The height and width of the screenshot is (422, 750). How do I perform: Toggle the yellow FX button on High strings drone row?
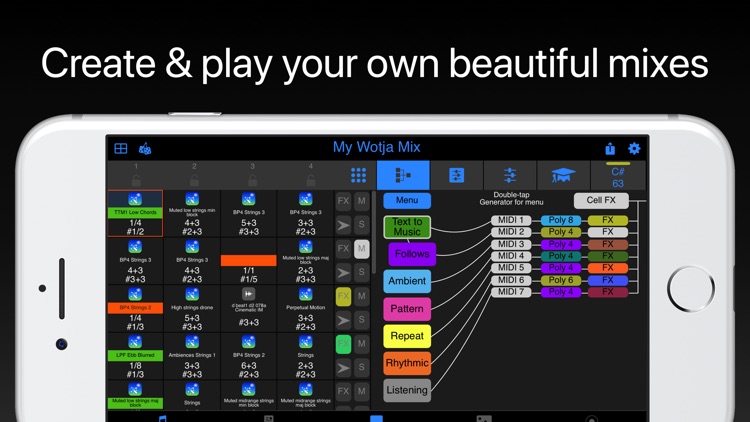(x=343, y=296)
